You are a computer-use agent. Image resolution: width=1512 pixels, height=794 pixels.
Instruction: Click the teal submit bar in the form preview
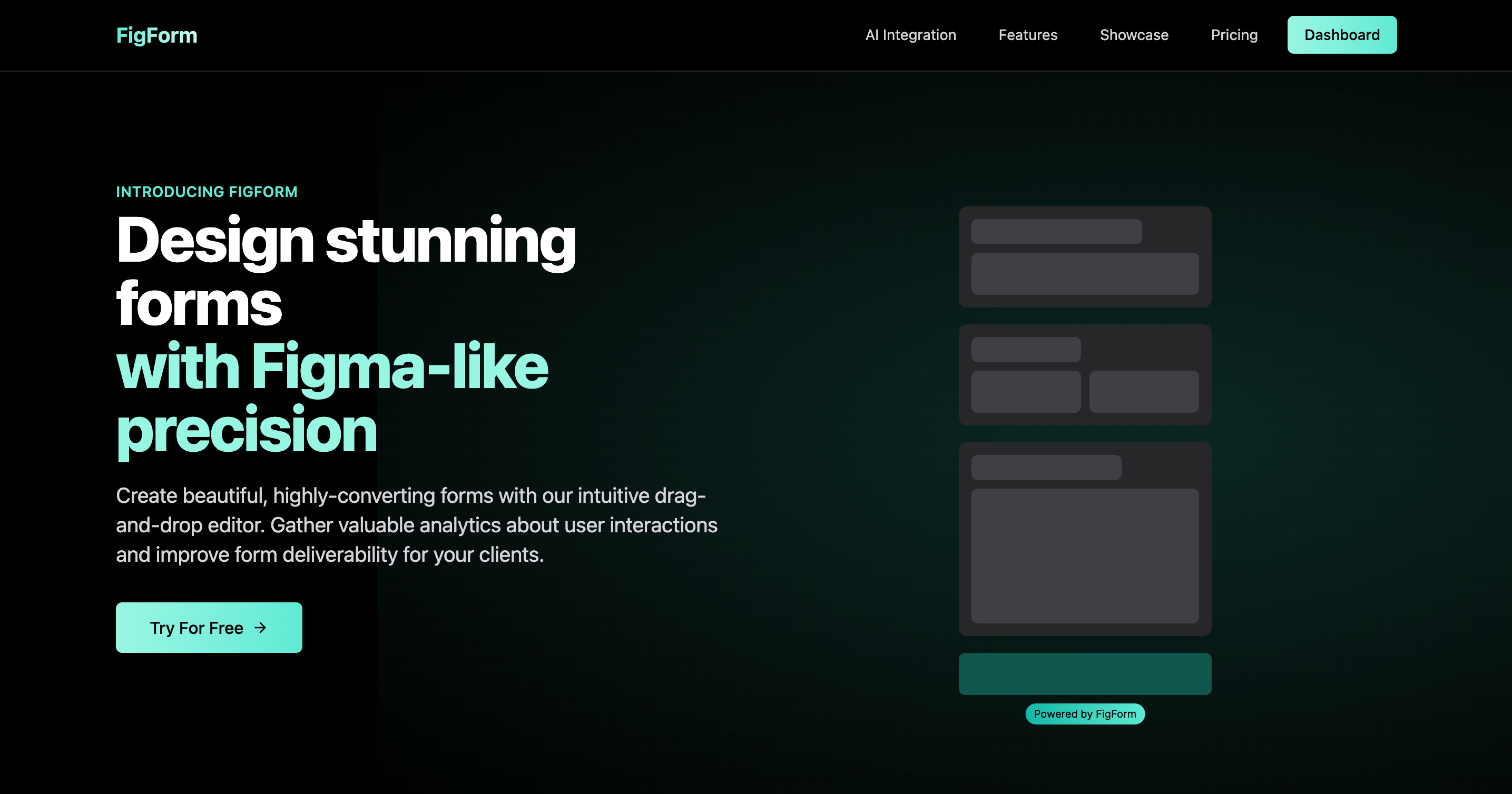point(1085,673)
